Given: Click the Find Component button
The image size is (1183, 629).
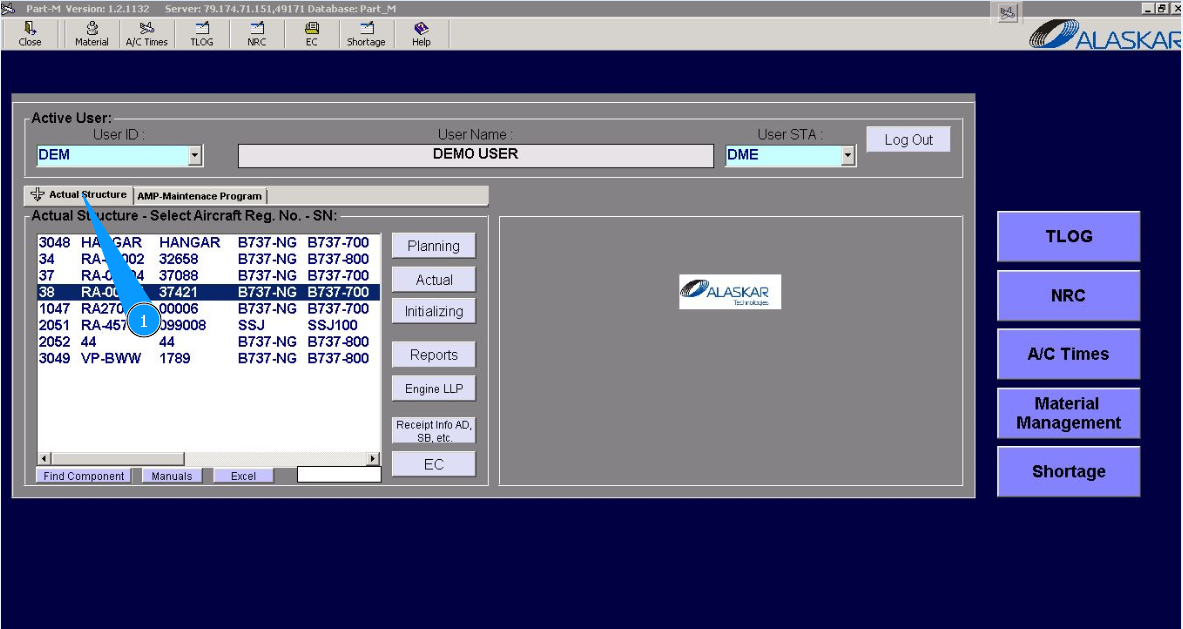Looking at the screenshot, I should pyautogui.click(x=84, y=476).
